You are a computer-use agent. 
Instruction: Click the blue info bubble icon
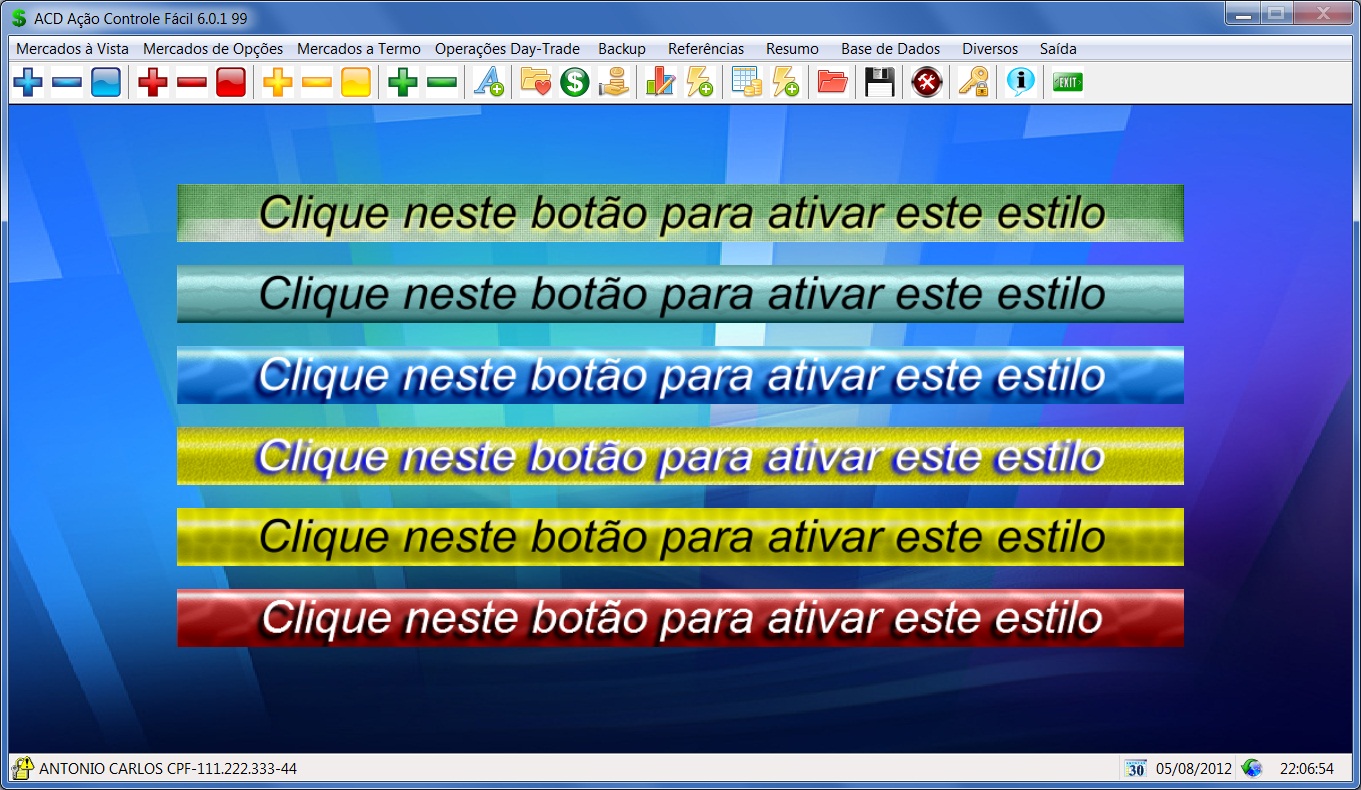(1020, 82)
